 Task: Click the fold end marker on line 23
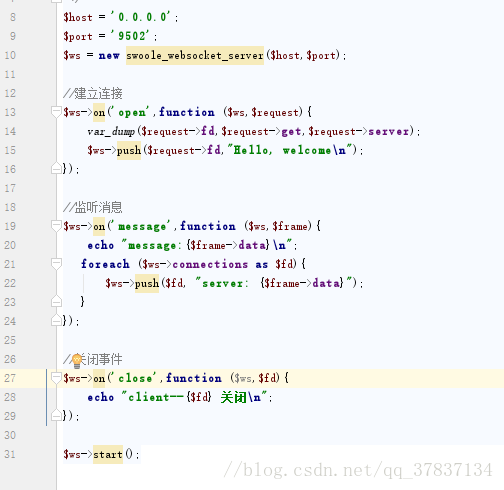click(56, 301)
